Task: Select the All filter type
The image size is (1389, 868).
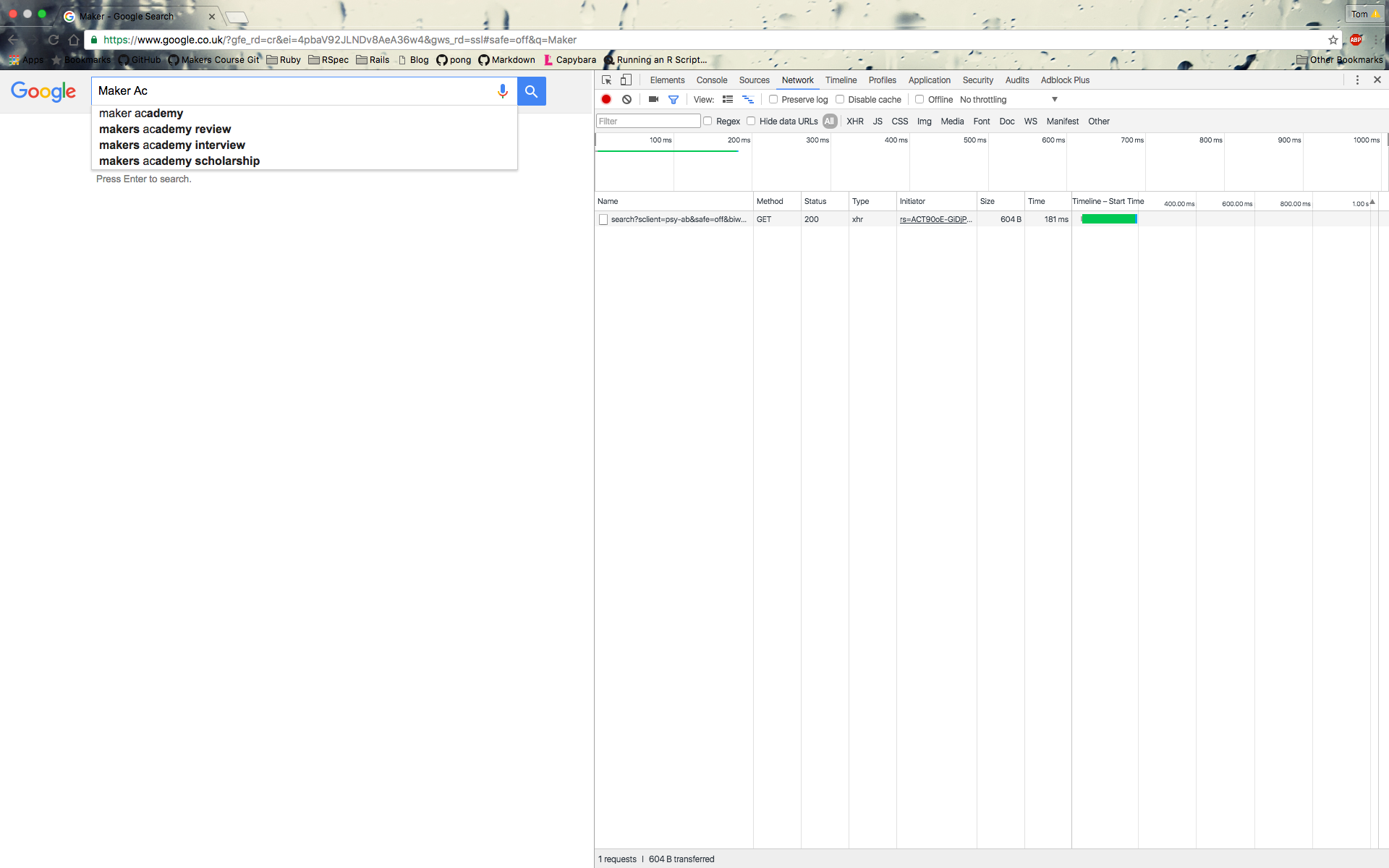Action: click(830, 122)
